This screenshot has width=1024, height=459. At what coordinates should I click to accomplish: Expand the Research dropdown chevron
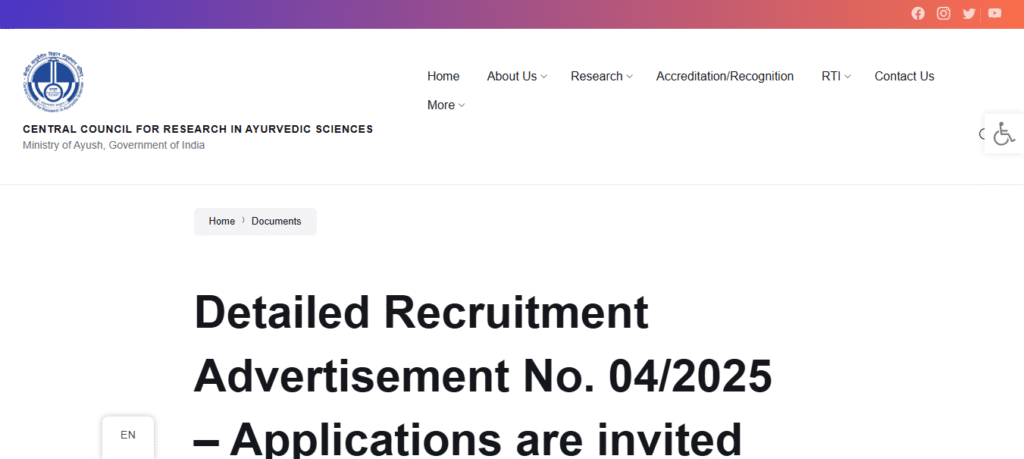tap(630, 77)
